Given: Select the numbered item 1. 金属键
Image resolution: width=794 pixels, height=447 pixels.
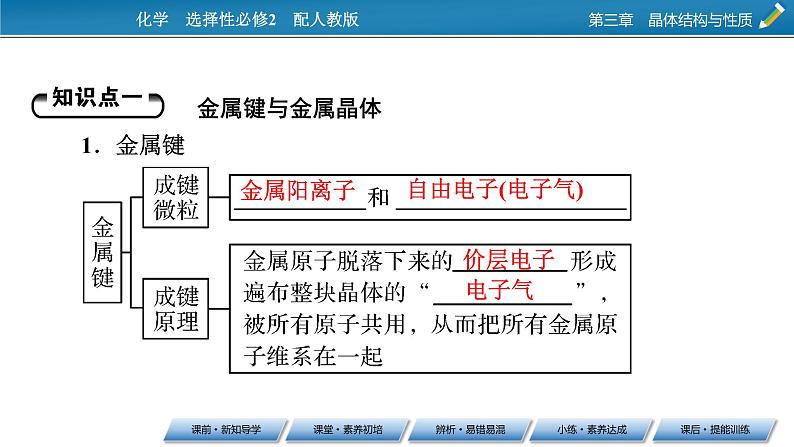Looking at the screenshot, I should pyautogui.click(x=133, y=145).
